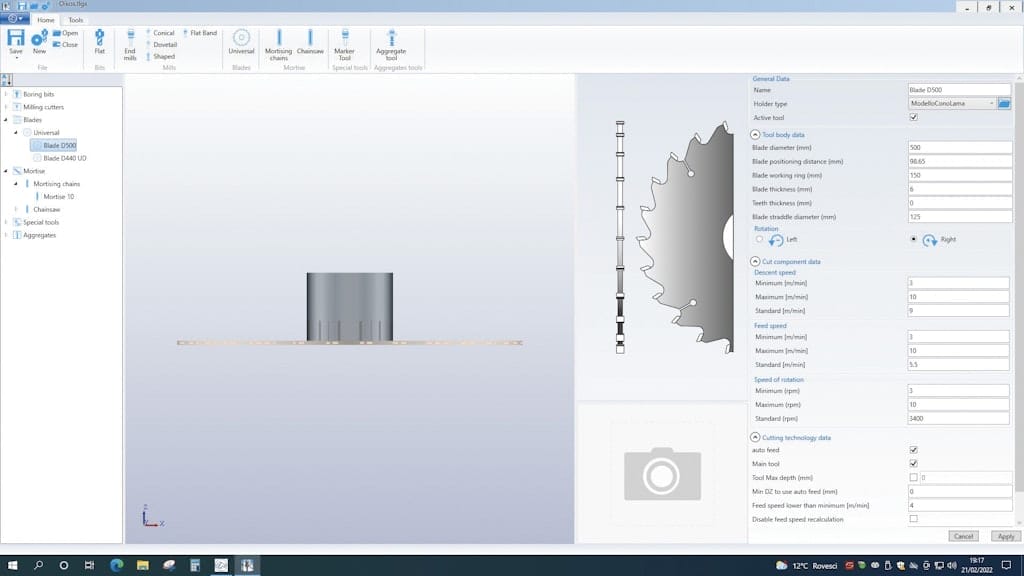Switch to the Tools ribbon tab
The height and width of the screenshot is (576, 1024).
(x=76, y=20)
